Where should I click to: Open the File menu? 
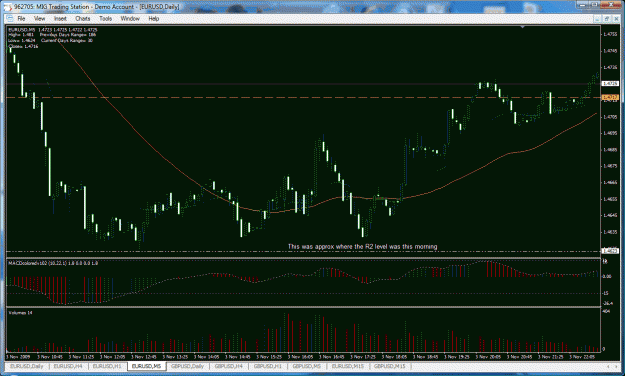coord(21,18)
